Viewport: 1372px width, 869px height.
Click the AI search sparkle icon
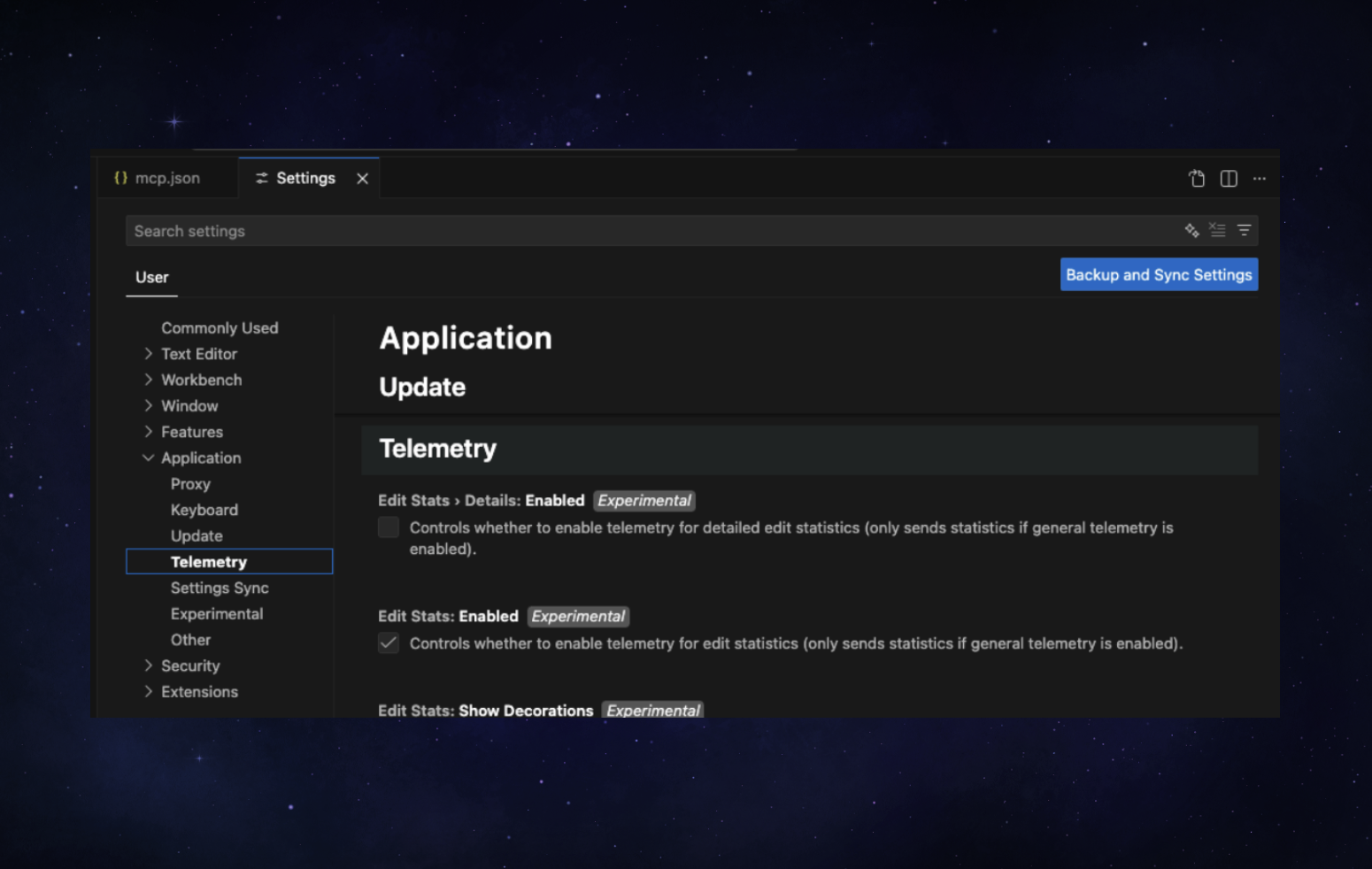[1191, 230]
